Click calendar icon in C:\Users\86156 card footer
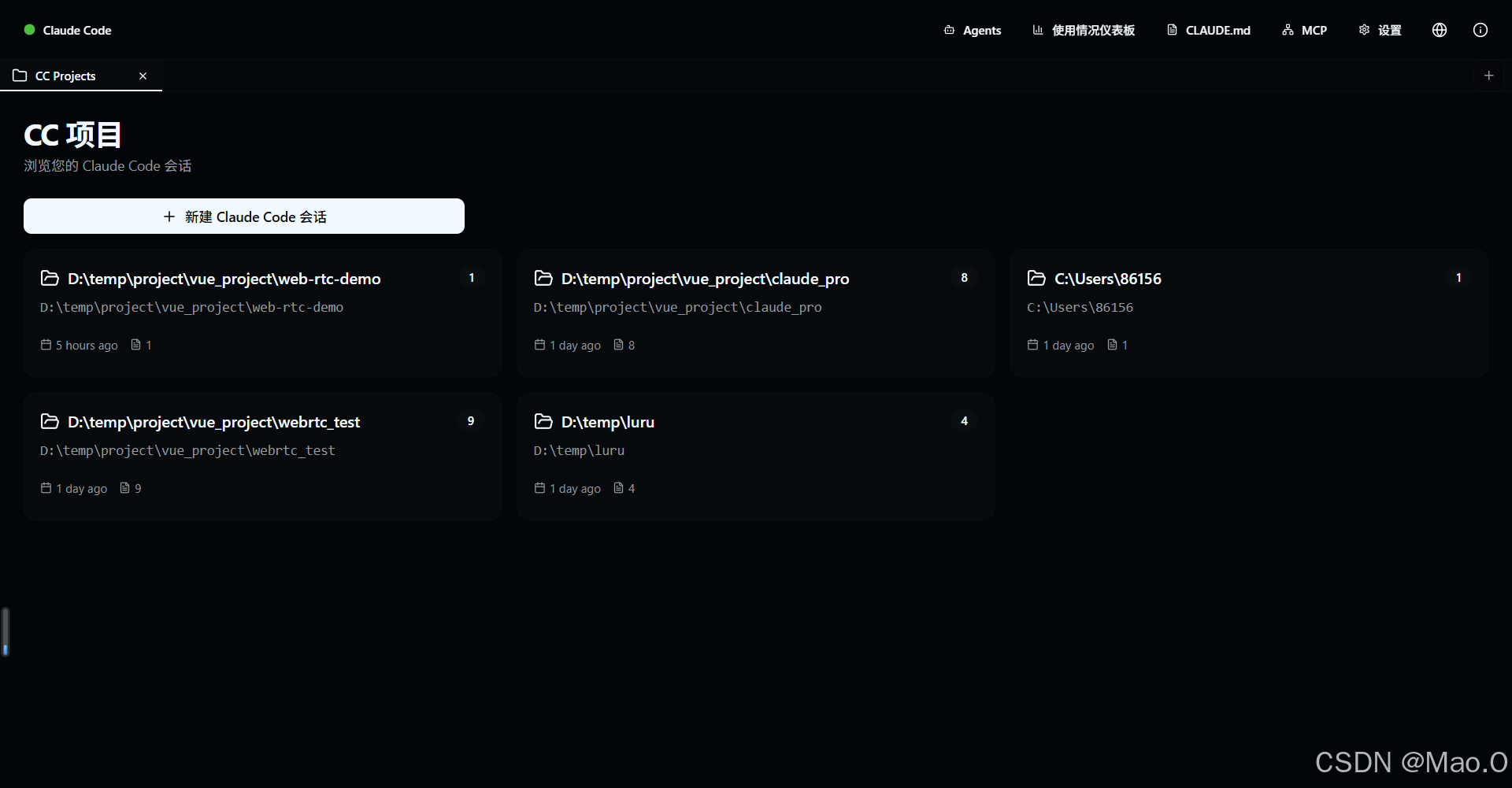Image resolution: width=1512 pixels, height=788 pixels. [x=1032, y=345]
